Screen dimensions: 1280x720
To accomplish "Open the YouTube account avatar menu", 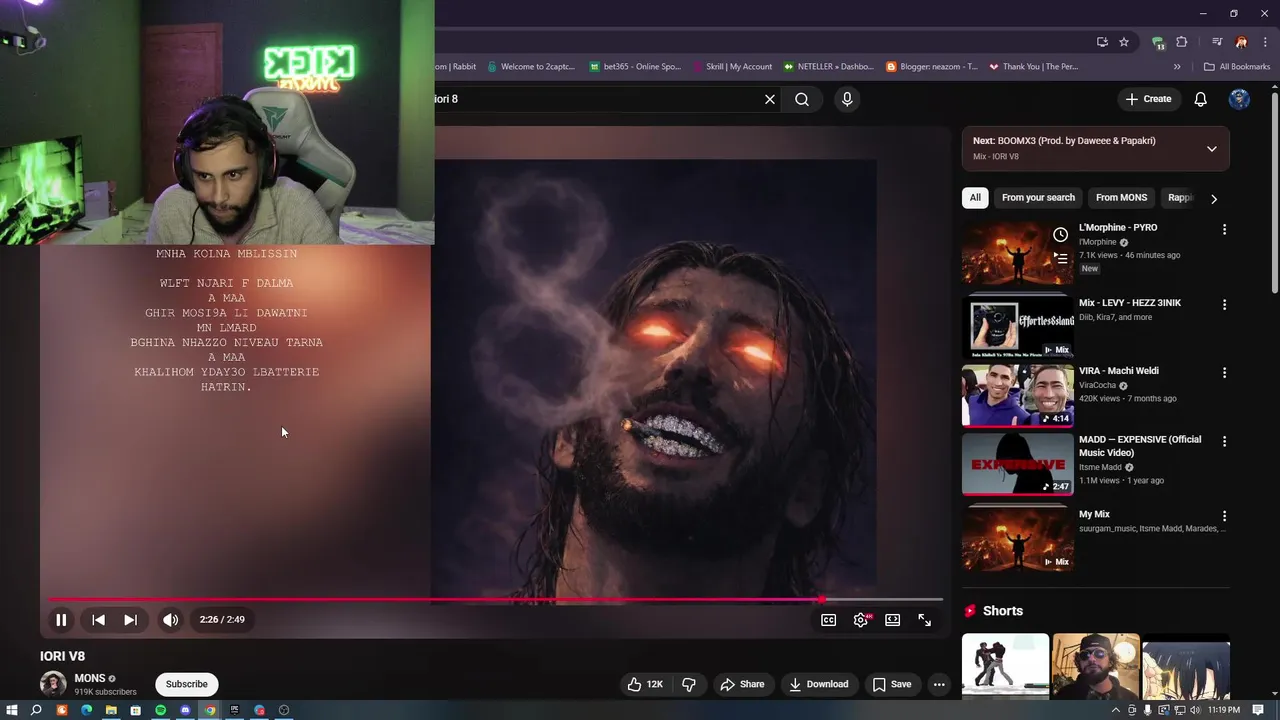I will click(x=1239, y=99).
